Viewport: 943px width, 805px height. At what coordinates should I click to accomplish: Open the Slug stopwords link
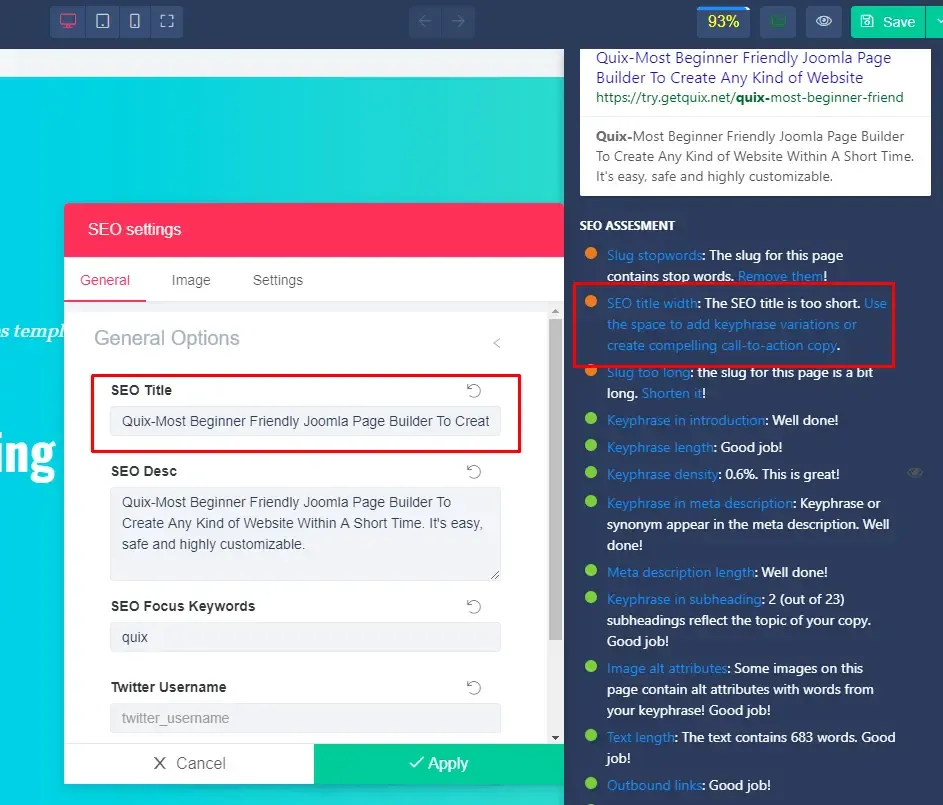coord(654,256)
